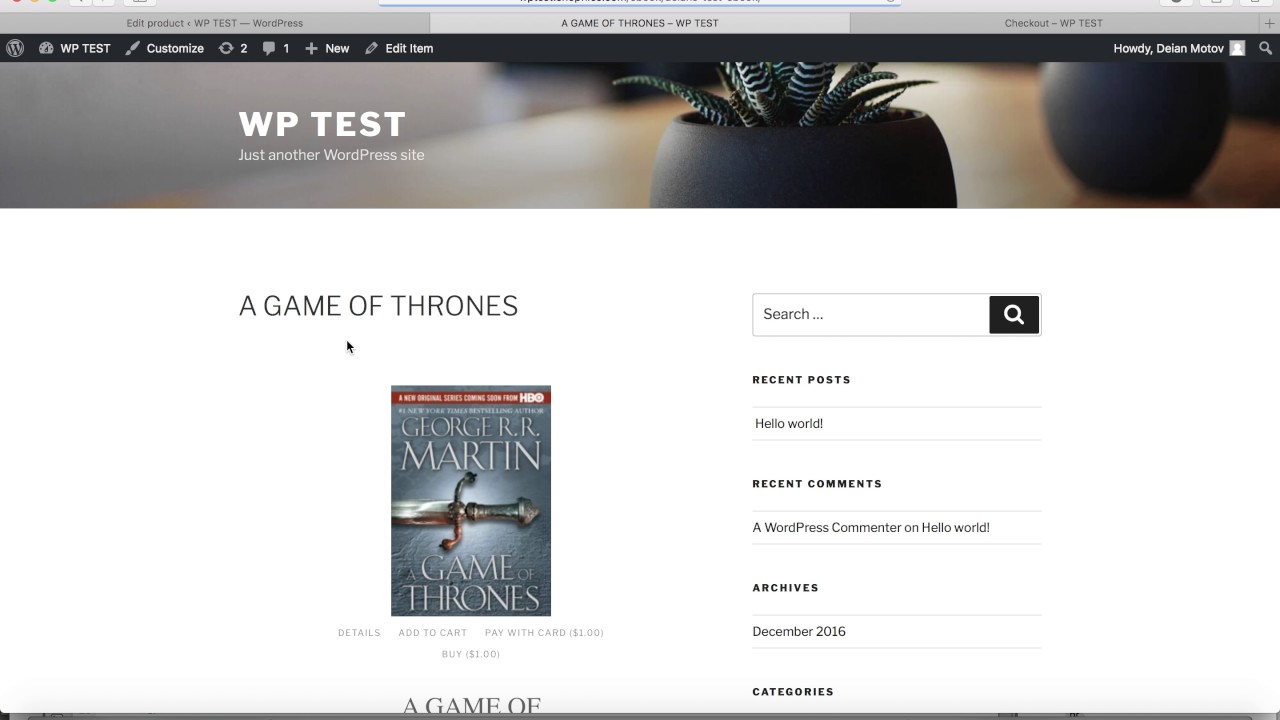This screenshot has width=1280, height=720.
Task: Click the WP TEST site title
Action: tap(322, 124)
